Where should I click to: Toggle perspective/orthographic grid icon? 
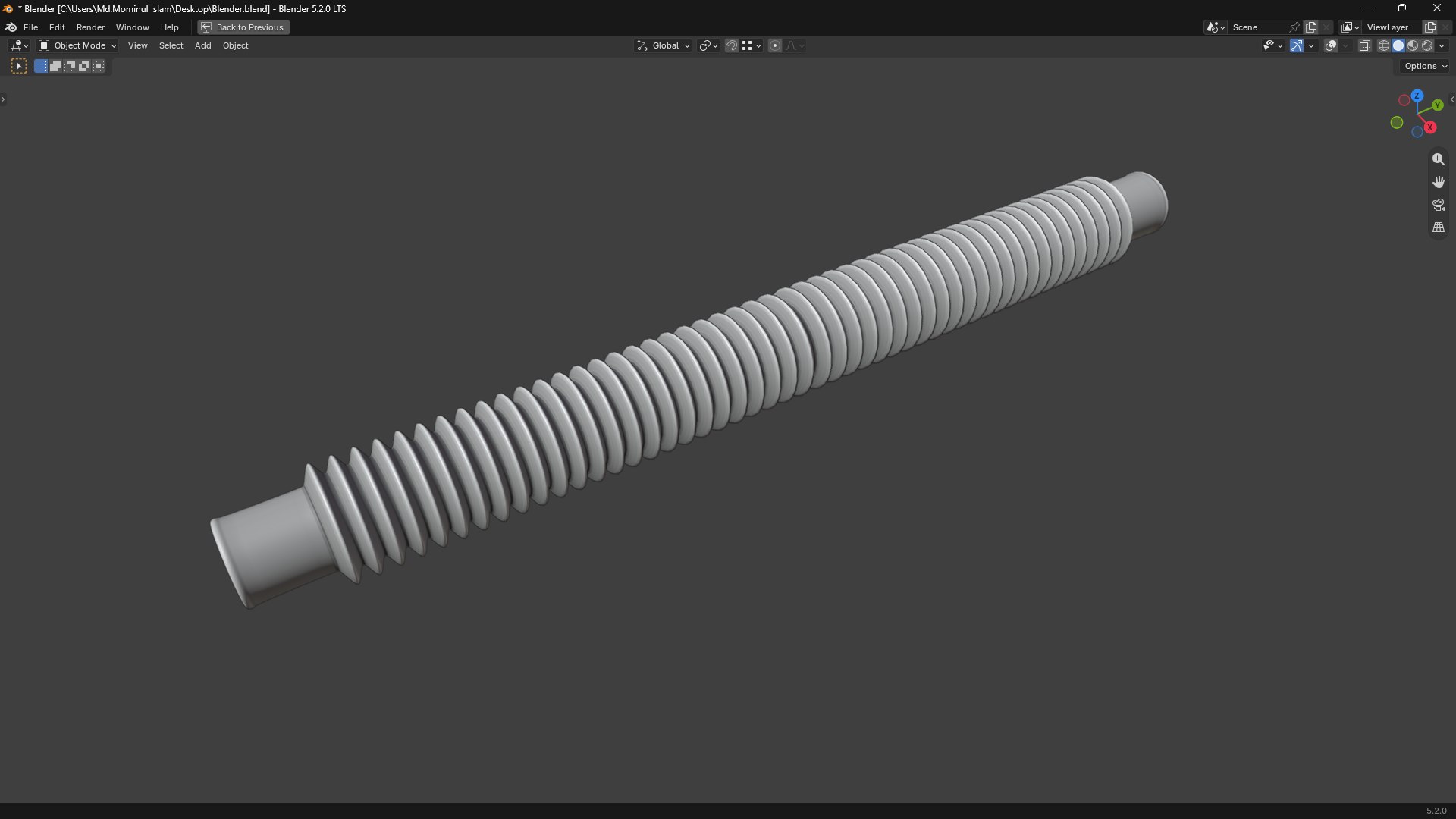(x=1438, y=227)
